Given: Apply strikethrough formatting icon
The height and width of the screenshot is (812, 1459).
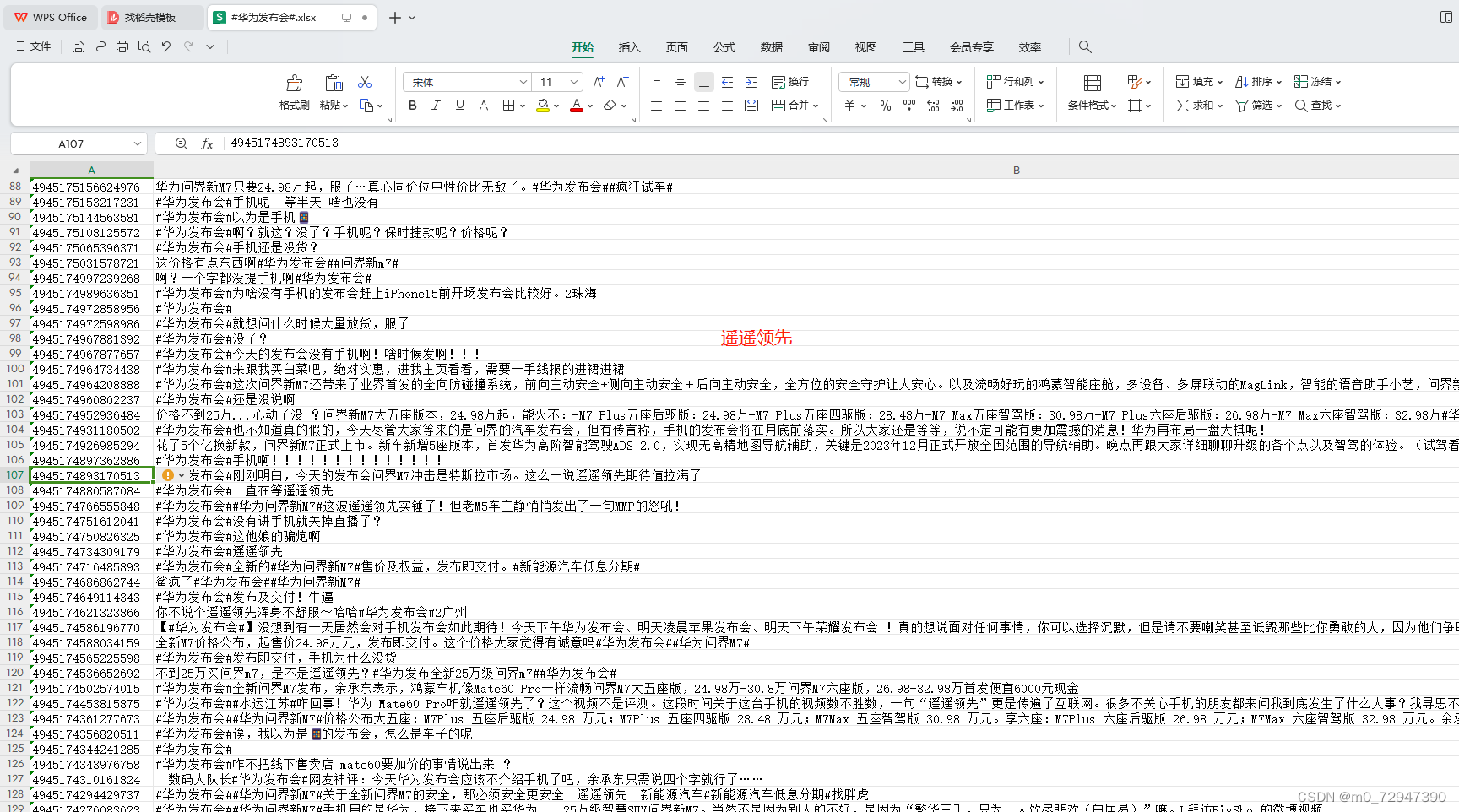Looking at the screenshot, I should coord(483,106).
